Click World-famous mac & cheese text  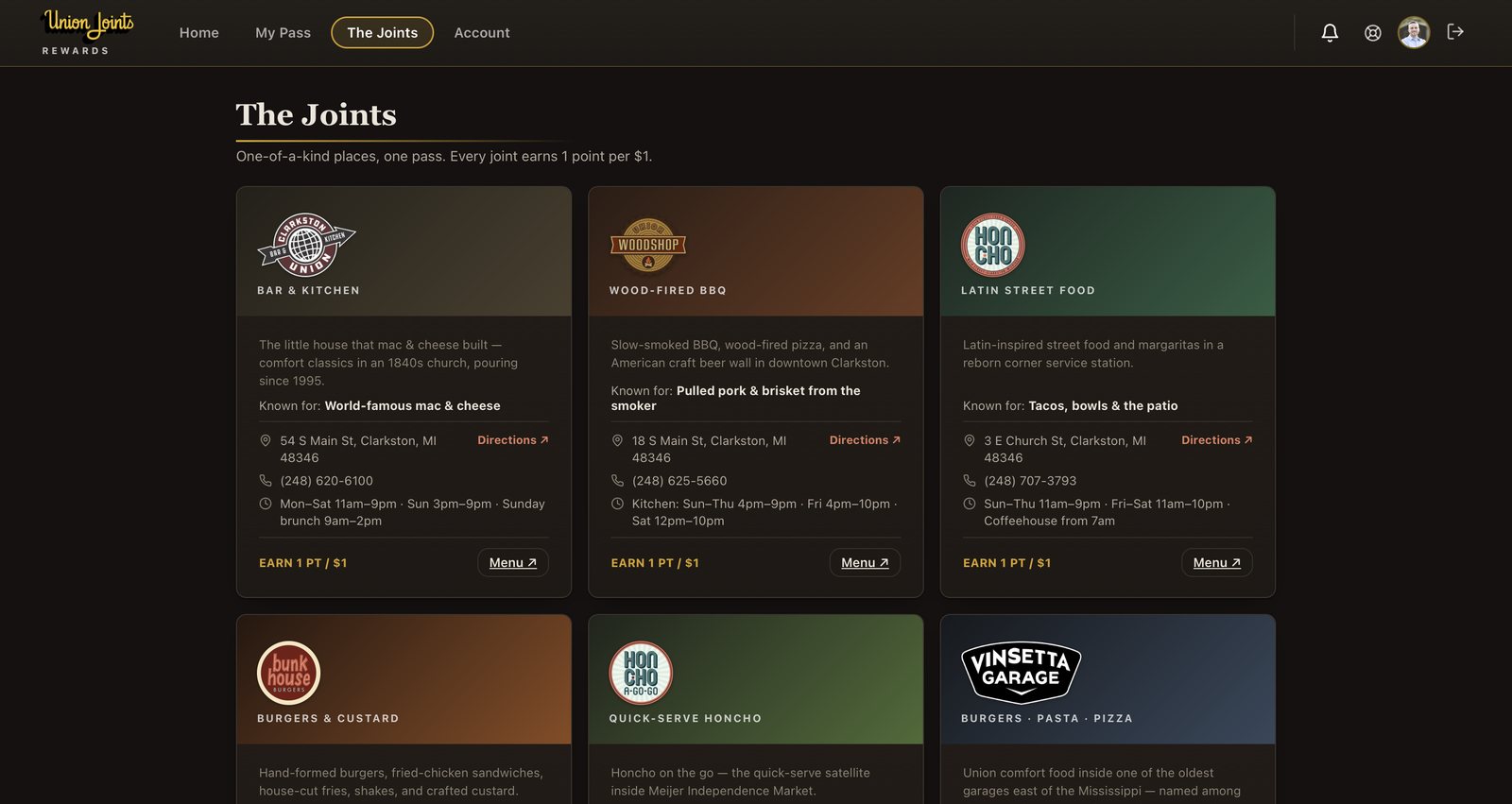[x=413, y=406]
